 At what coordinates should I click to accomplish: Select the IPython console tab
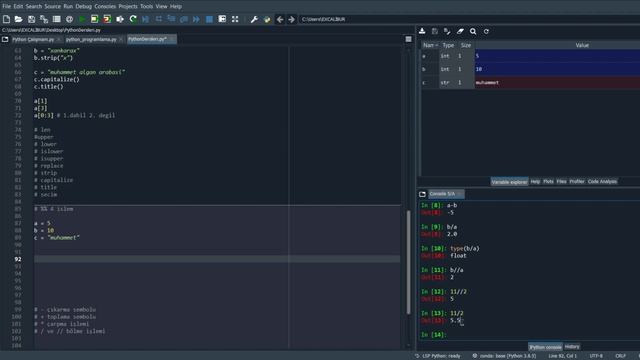[x=545, y=347]
